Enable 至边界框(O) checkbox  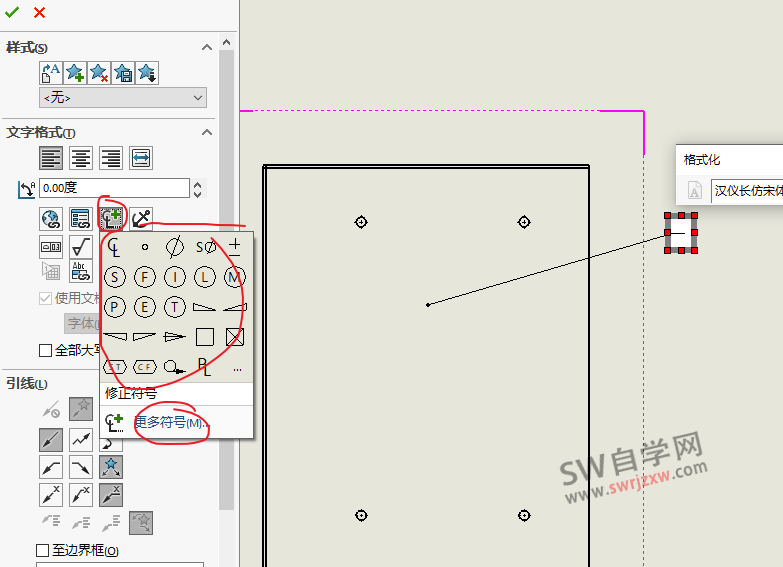(x=42, y=551)
